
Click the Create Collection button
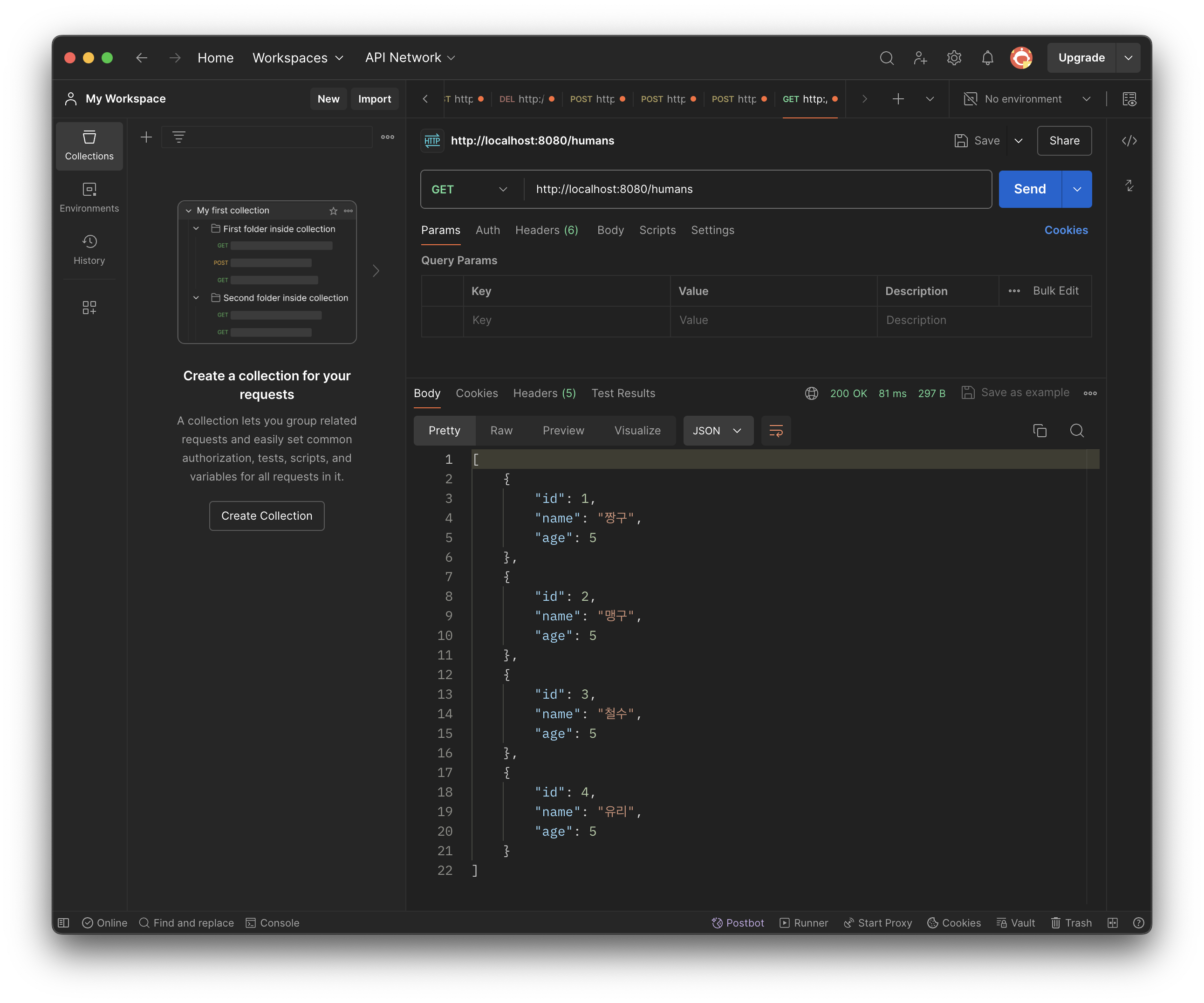coord(267,515)
